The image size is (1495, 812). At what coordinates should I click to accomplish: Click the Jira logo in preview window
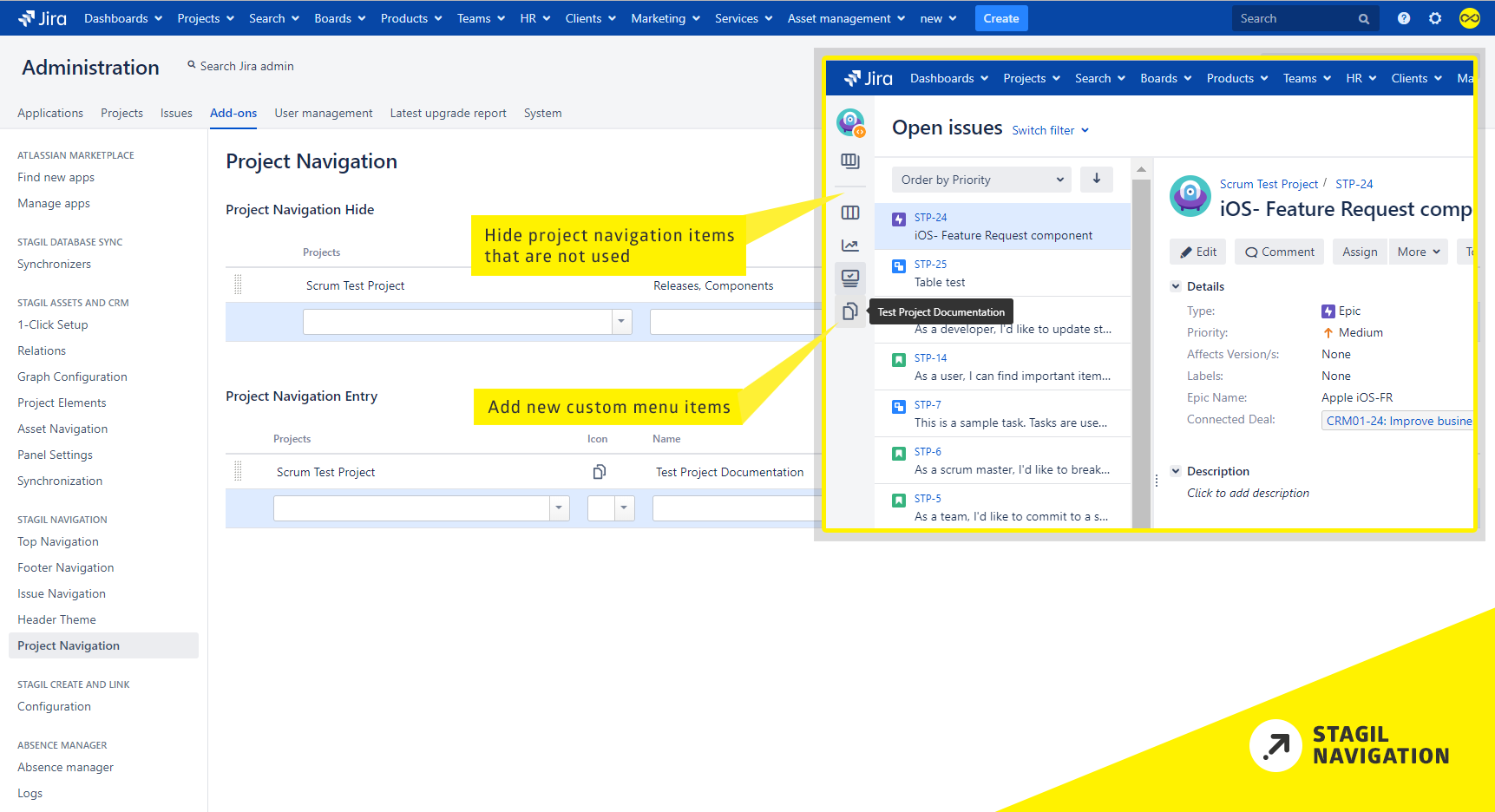868,78
